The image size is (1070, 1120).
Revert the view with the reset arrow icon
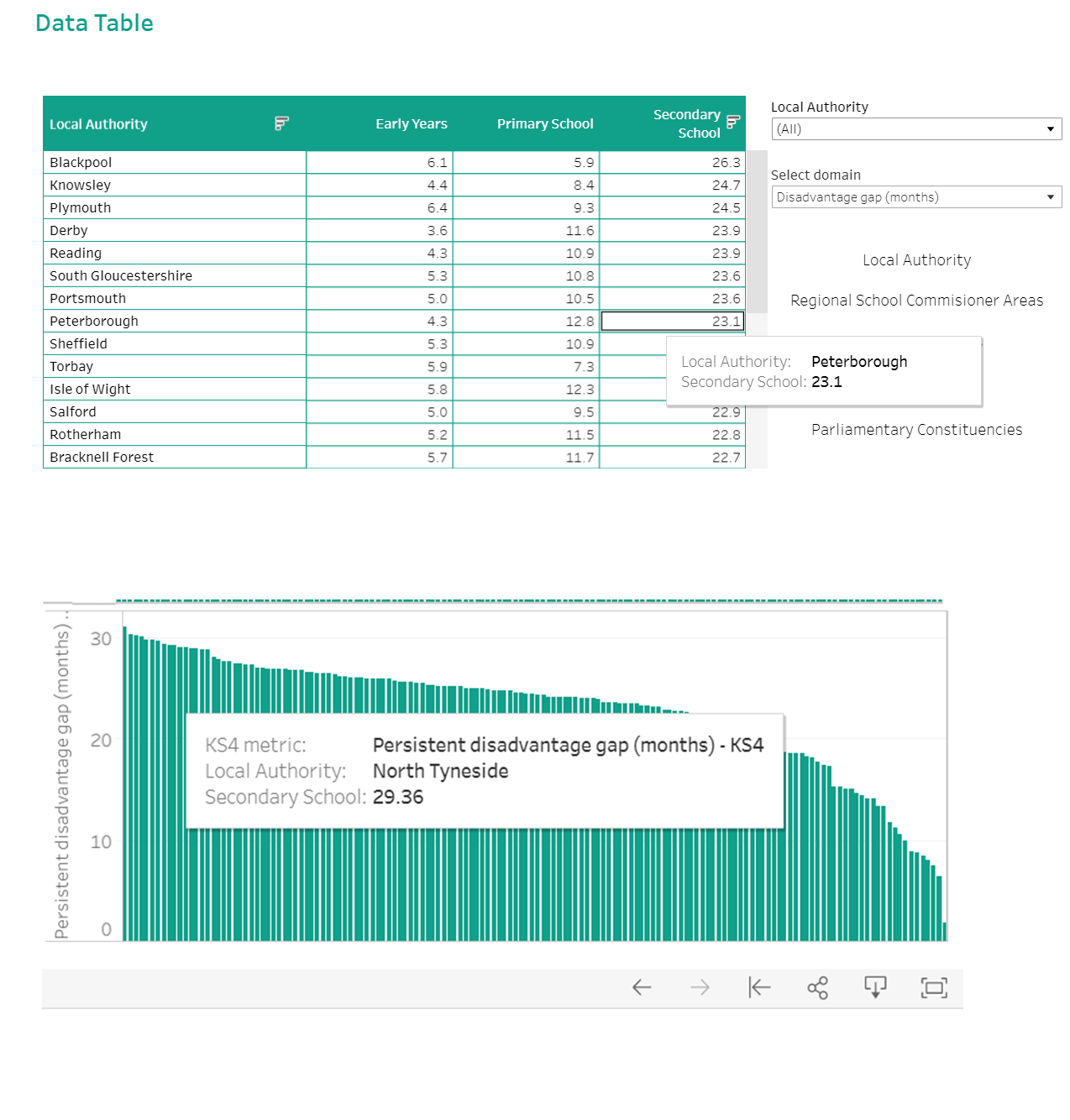tap(759, 987)
